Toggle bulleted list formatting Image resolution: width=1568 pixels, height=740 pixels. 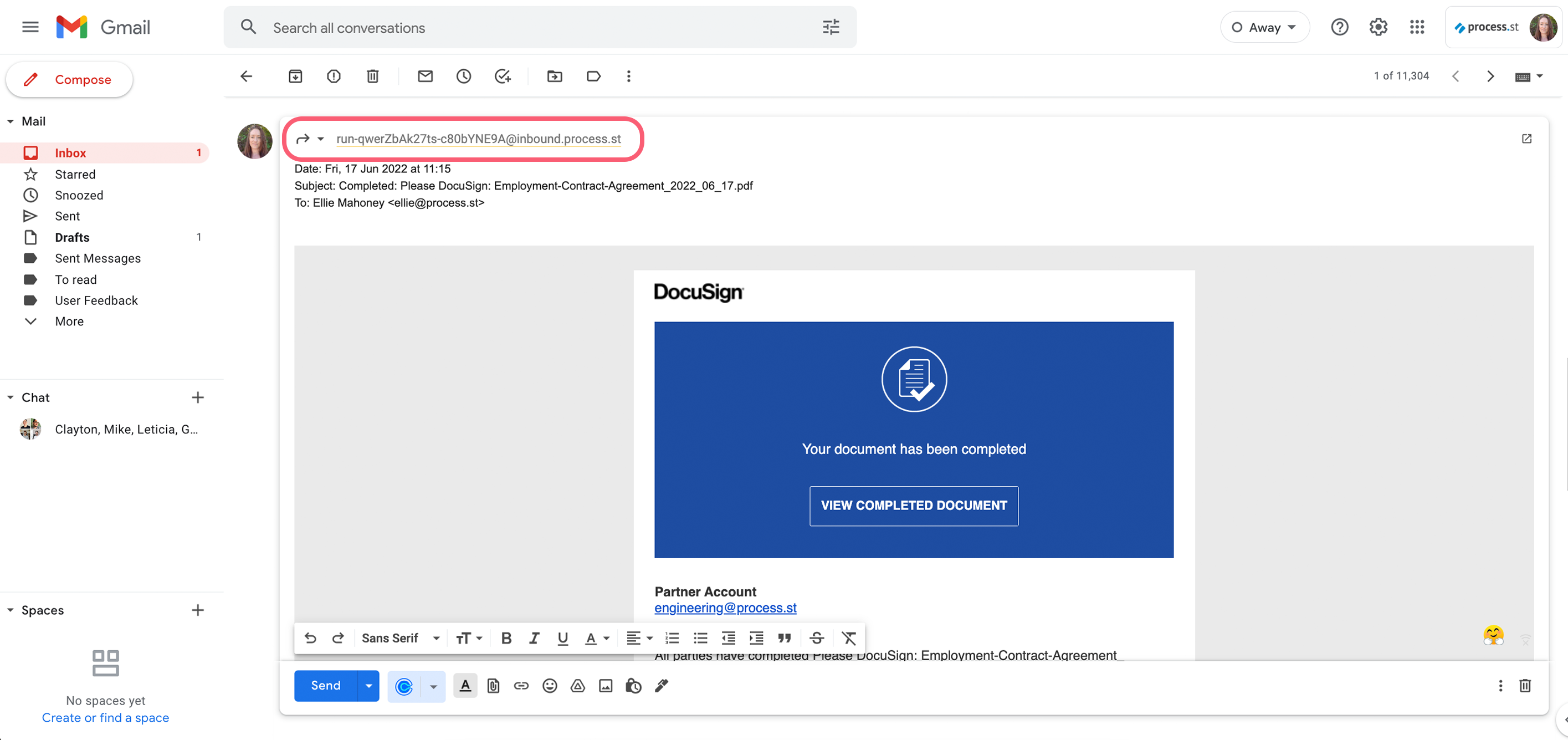[700, 637]
